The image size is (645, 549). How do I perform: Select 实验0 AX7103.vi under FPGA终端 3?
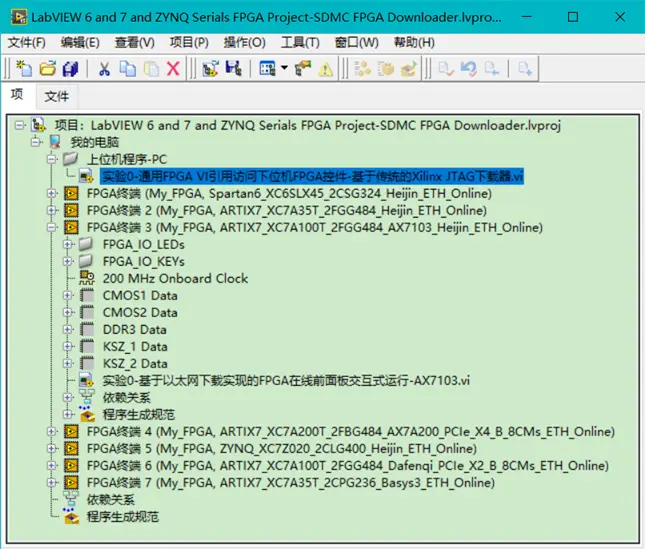tap(286, 380)
